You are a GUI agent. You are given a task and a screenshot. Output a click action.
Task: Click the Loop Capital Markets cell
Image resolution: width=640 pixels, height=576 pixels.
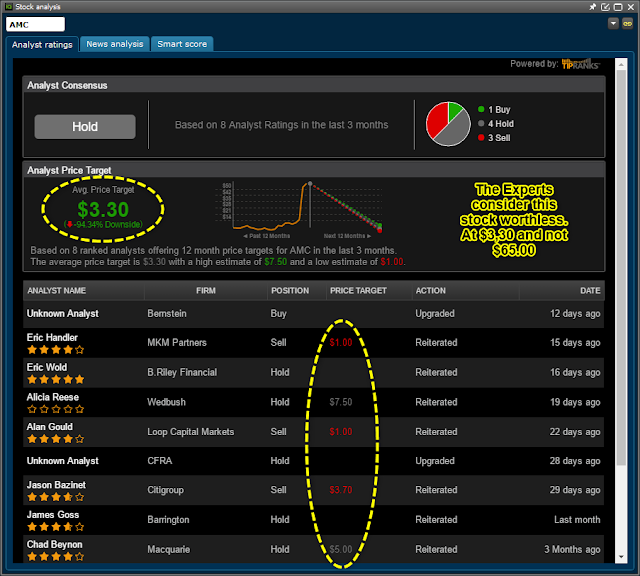point(191,432)
